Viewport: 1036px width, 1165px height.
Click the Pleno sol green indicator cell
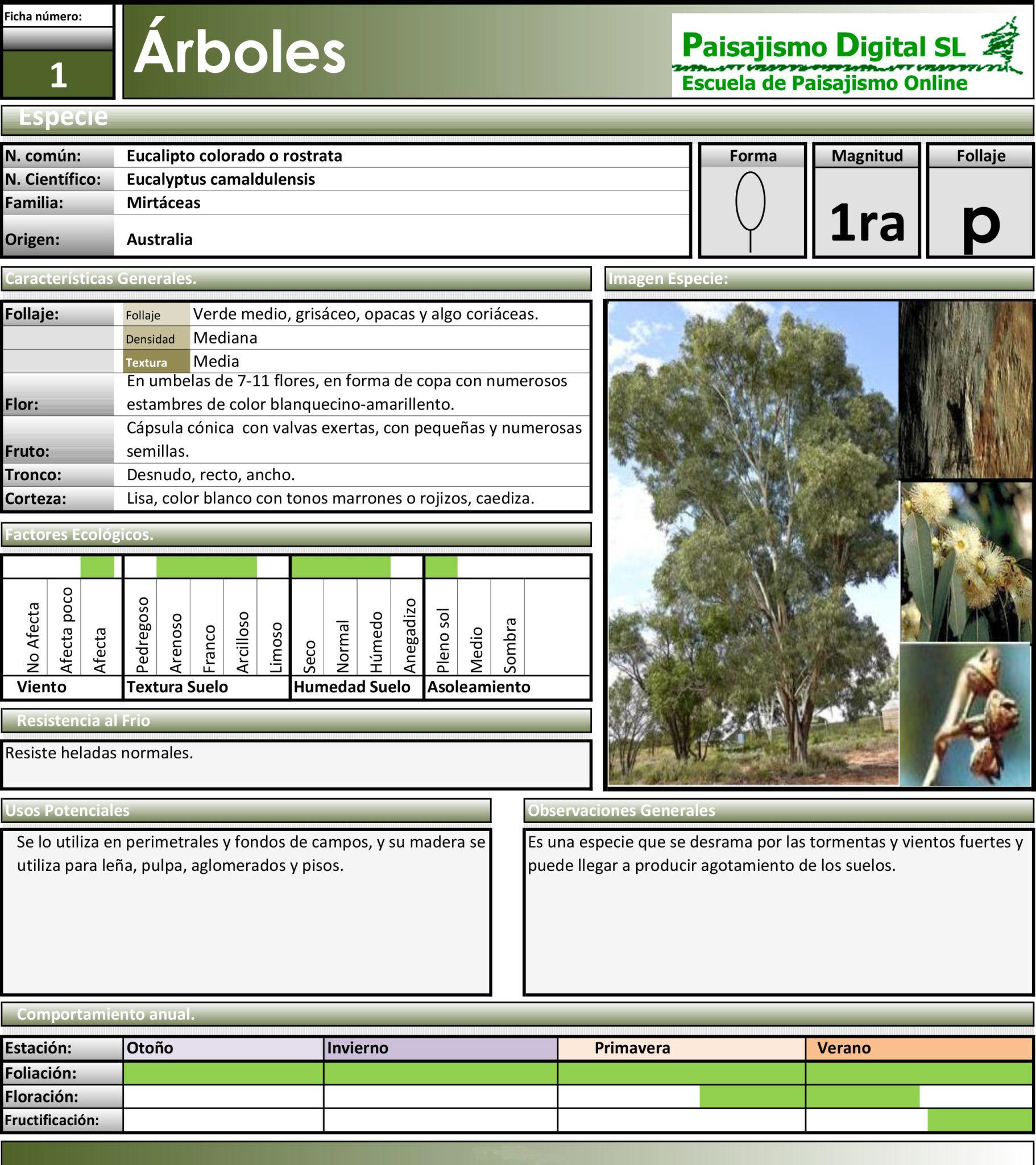click(x=442, y=567)
